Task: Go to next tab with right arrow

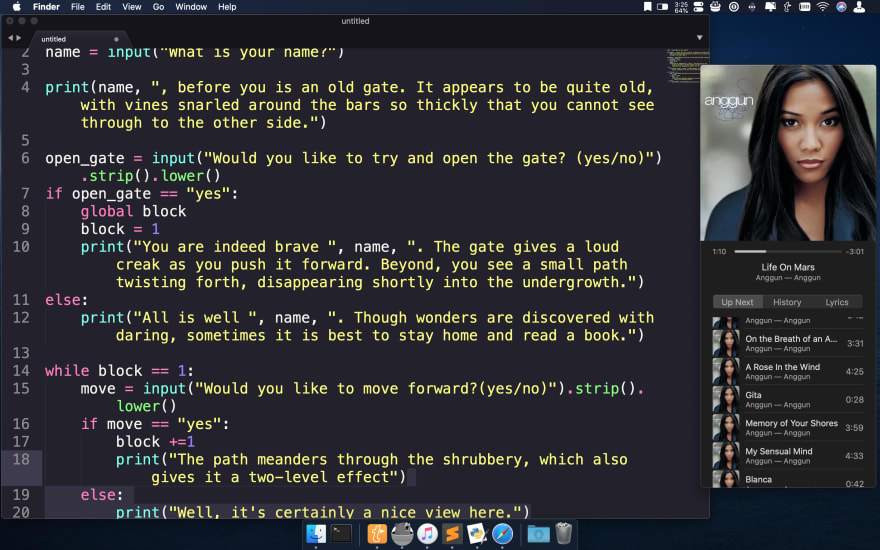Action: coord(19,38)
